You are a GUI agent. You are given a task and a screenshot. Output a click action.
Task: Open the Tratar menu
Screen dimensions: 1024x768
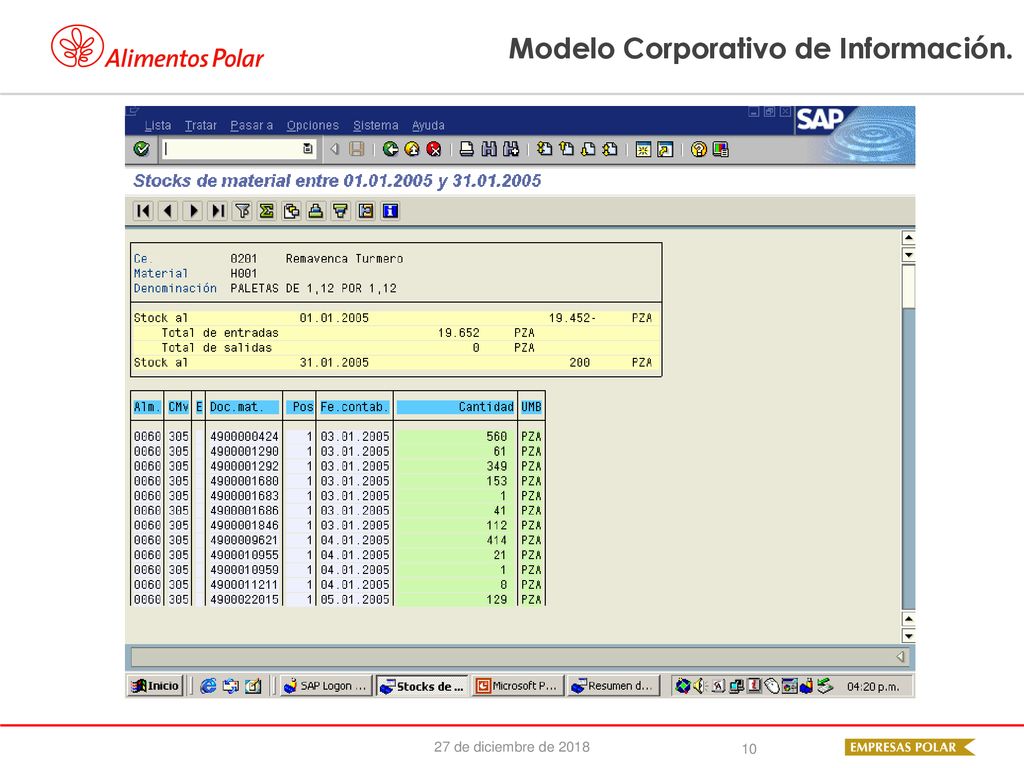(200, 125)
